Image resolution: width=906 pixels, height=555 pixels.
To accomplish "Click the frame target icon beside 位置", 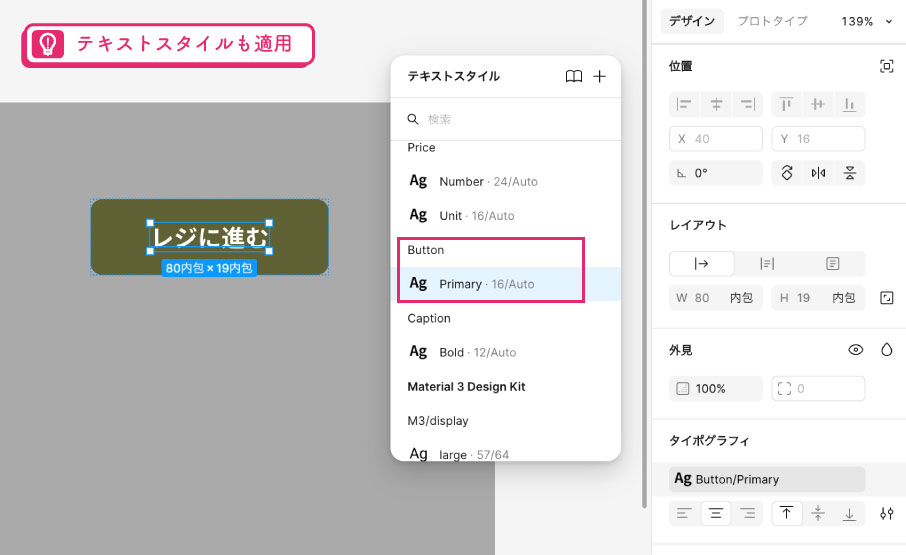I will click(x=886, y=66).
